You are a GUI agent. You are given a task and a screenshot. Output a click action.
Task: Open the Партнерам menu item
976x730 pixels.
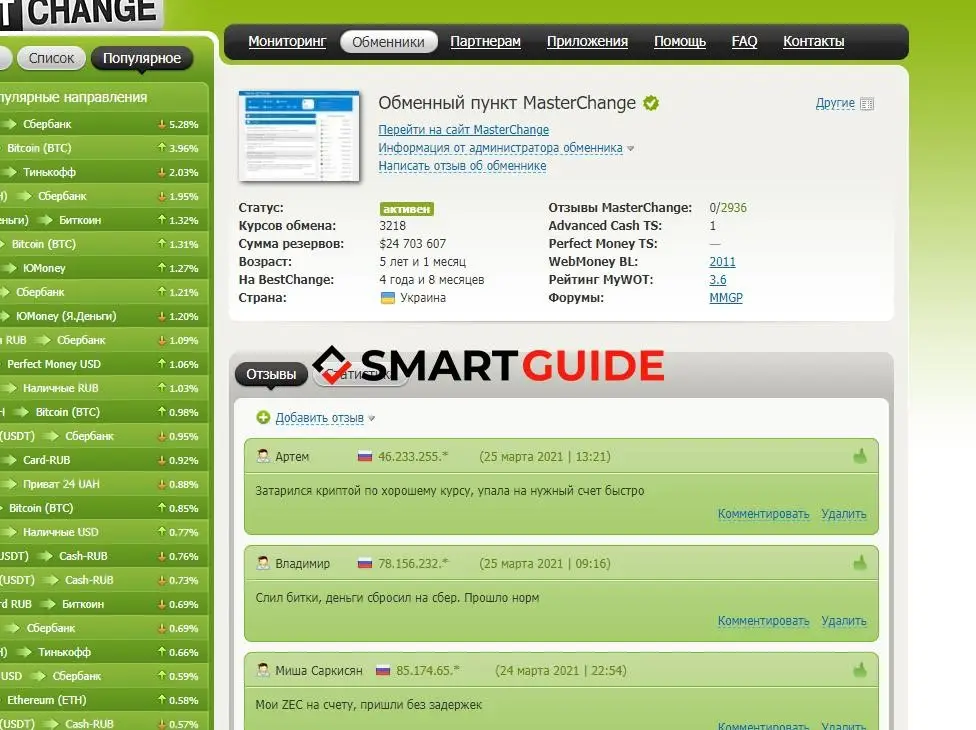[x=485, y=42]
